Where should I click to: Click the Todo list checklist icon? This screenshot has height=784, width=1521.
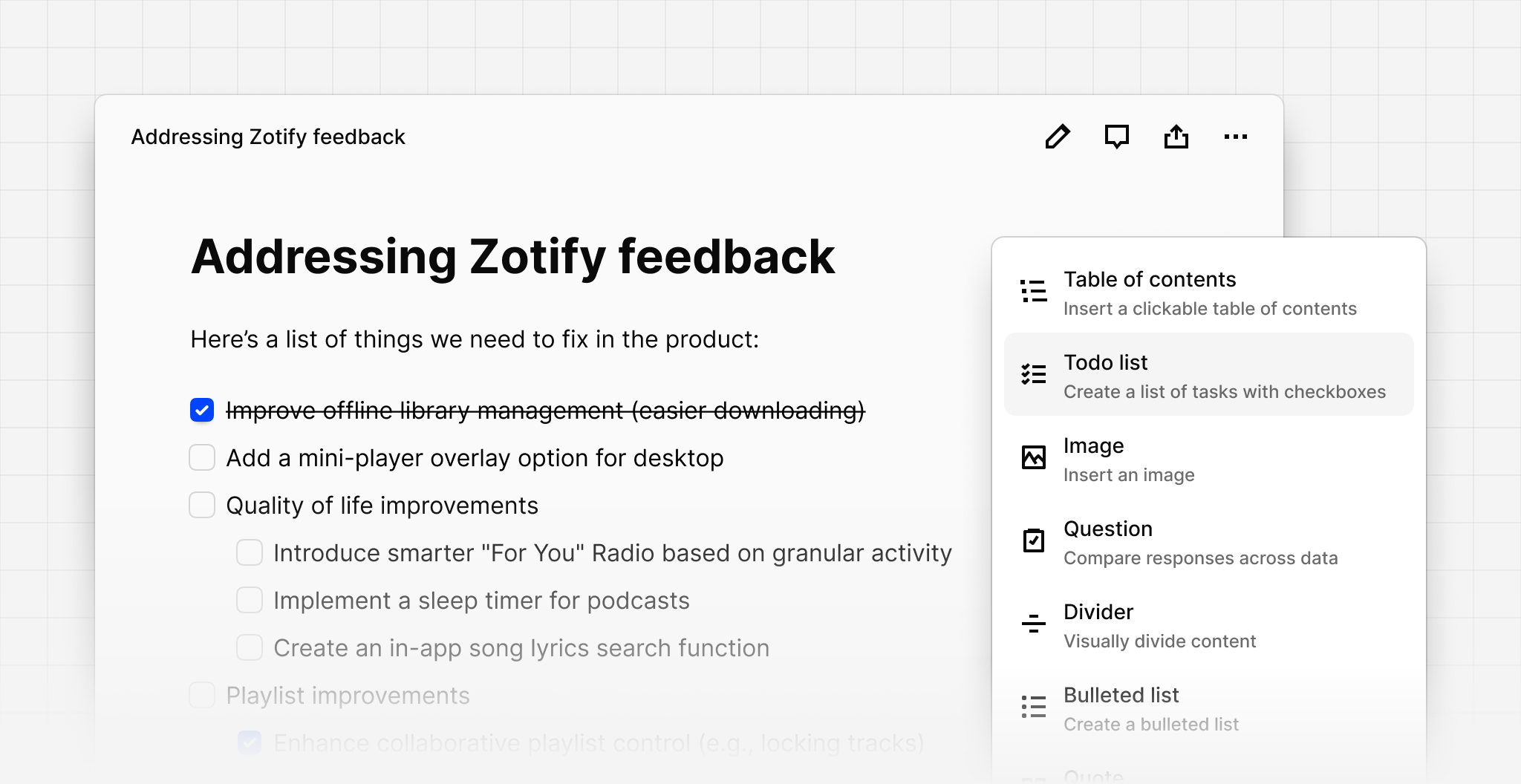[1033, 375]
